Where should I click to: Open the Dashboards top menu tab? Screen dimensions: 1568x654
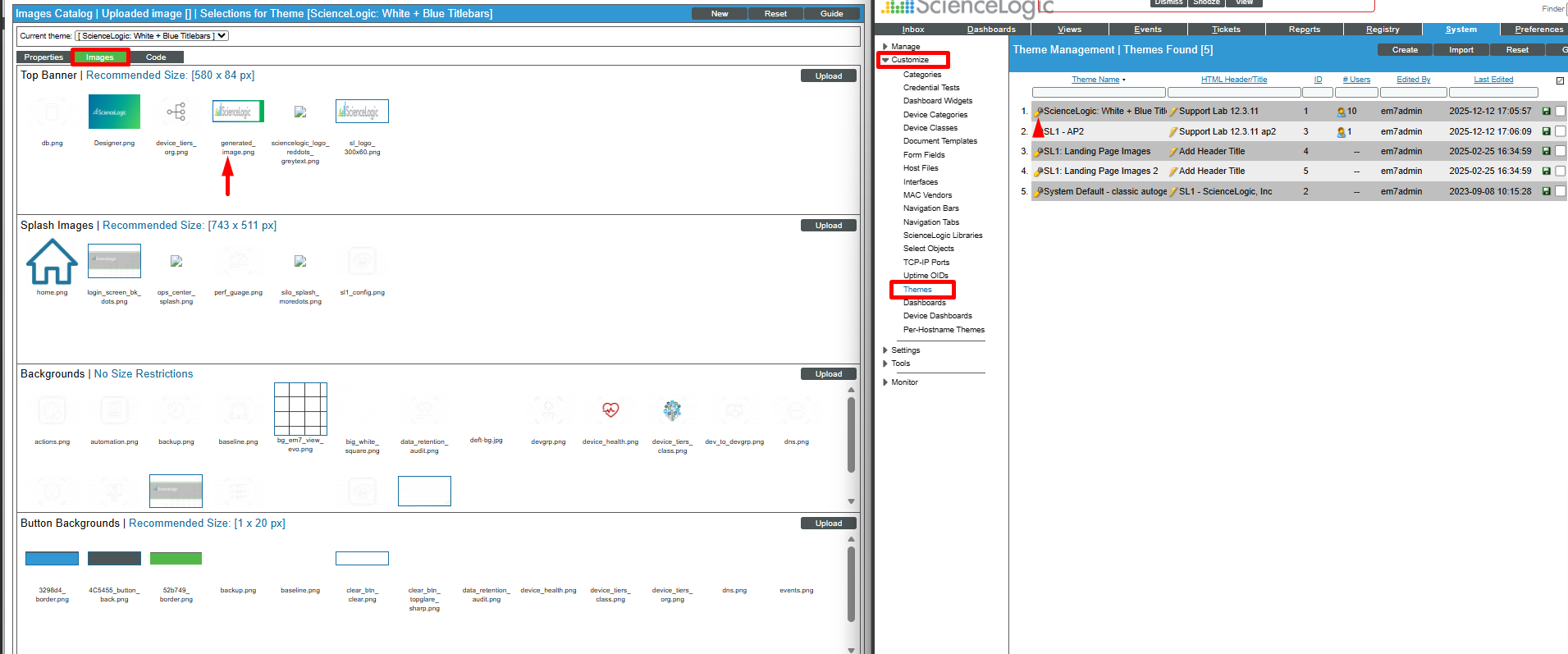[991, 30]
